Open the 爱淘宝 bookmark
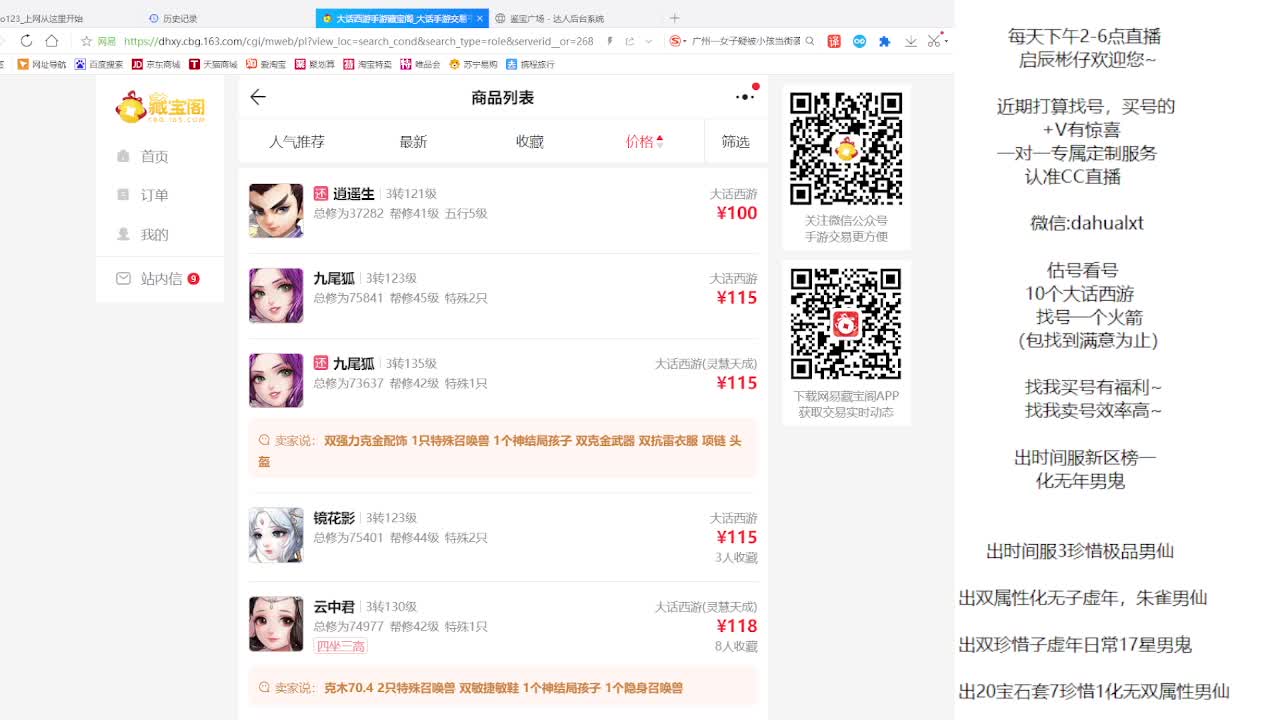The width and height of the screenshot is (1280, 720). [x=266, y=64]
